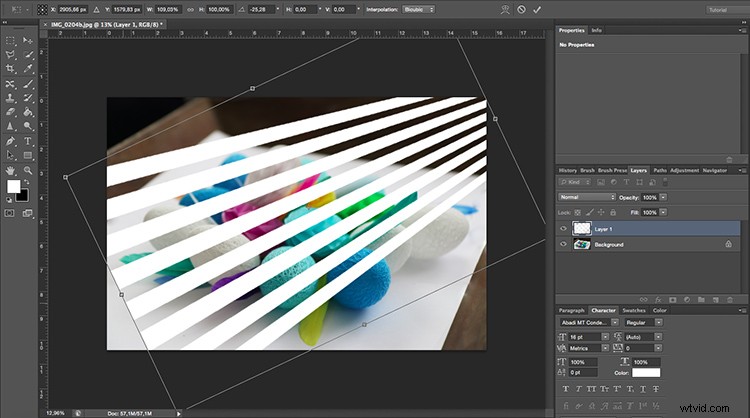Open the Normal blend mode dropdown

587,197
